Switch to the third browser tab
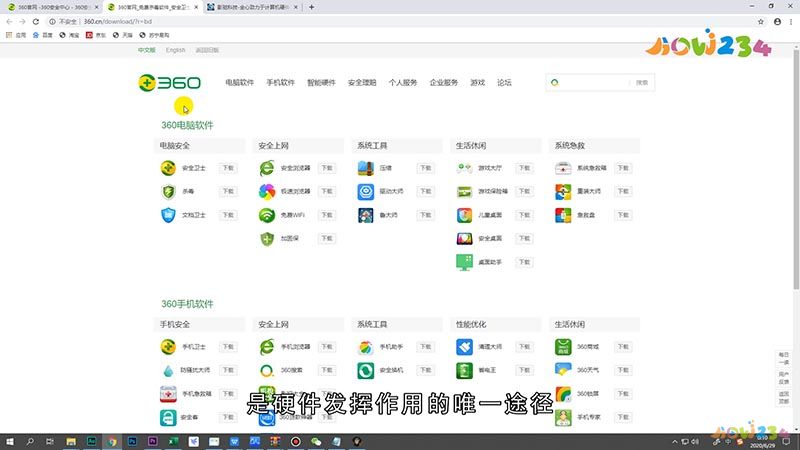This screenshot has height=450, width=800. coord(253,7)
